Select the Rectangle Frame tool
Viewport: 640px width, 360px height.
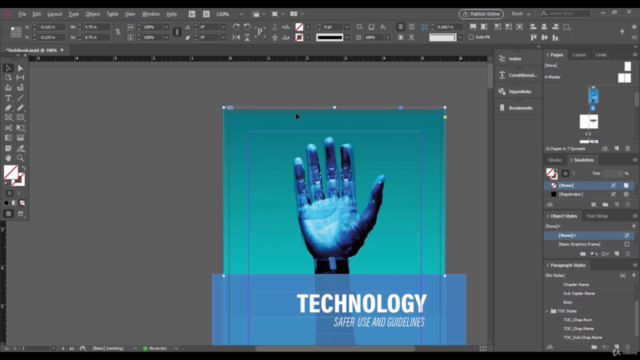point(8,118)
